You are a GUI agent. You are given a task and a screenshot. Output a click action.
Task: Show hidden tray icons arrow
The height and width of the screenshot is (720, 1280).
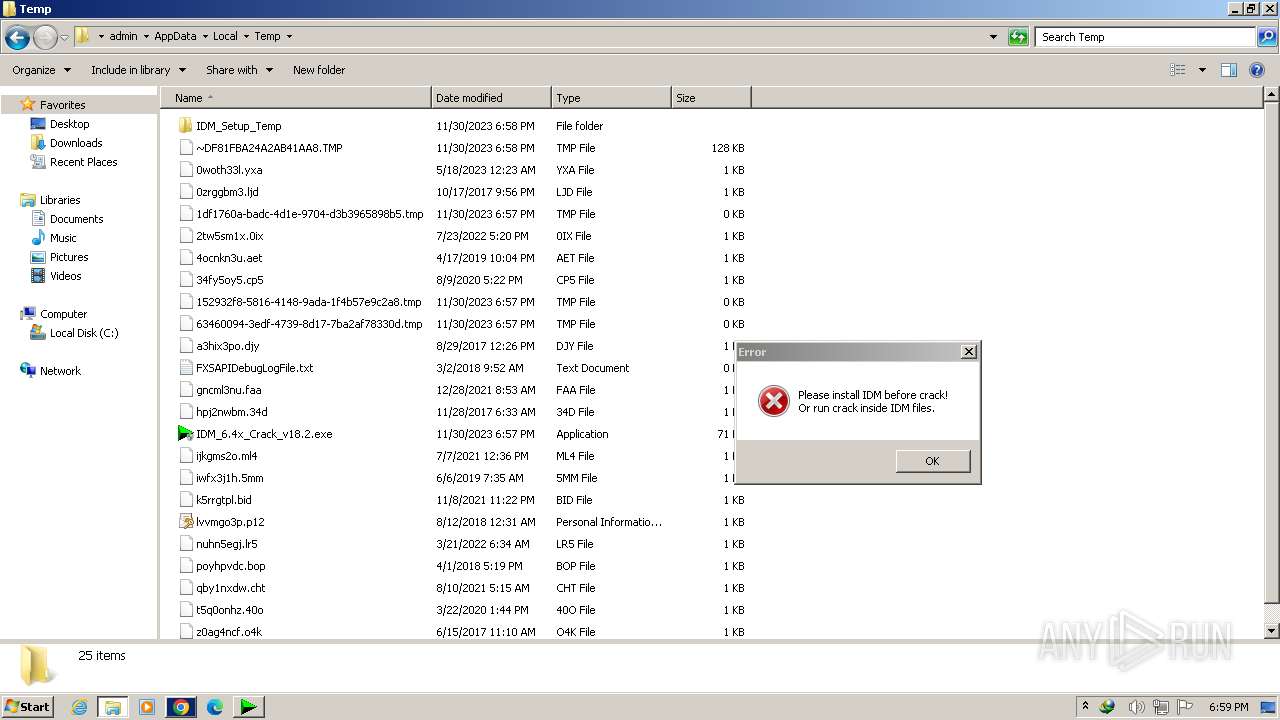[x=1085, y=707]
